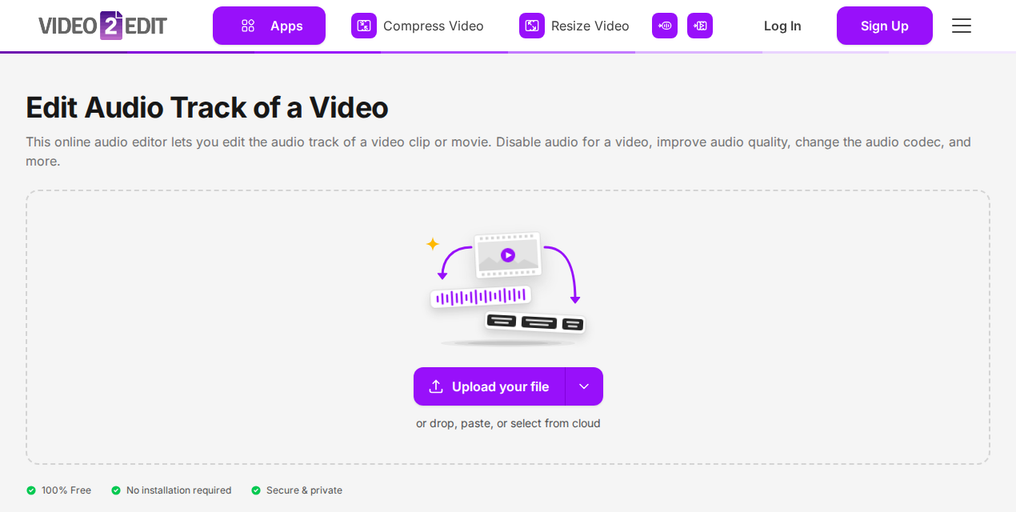Click the 'Edit Audio Track of a Video' heading
The image size is (1024, 512).
tap(207, 108)
